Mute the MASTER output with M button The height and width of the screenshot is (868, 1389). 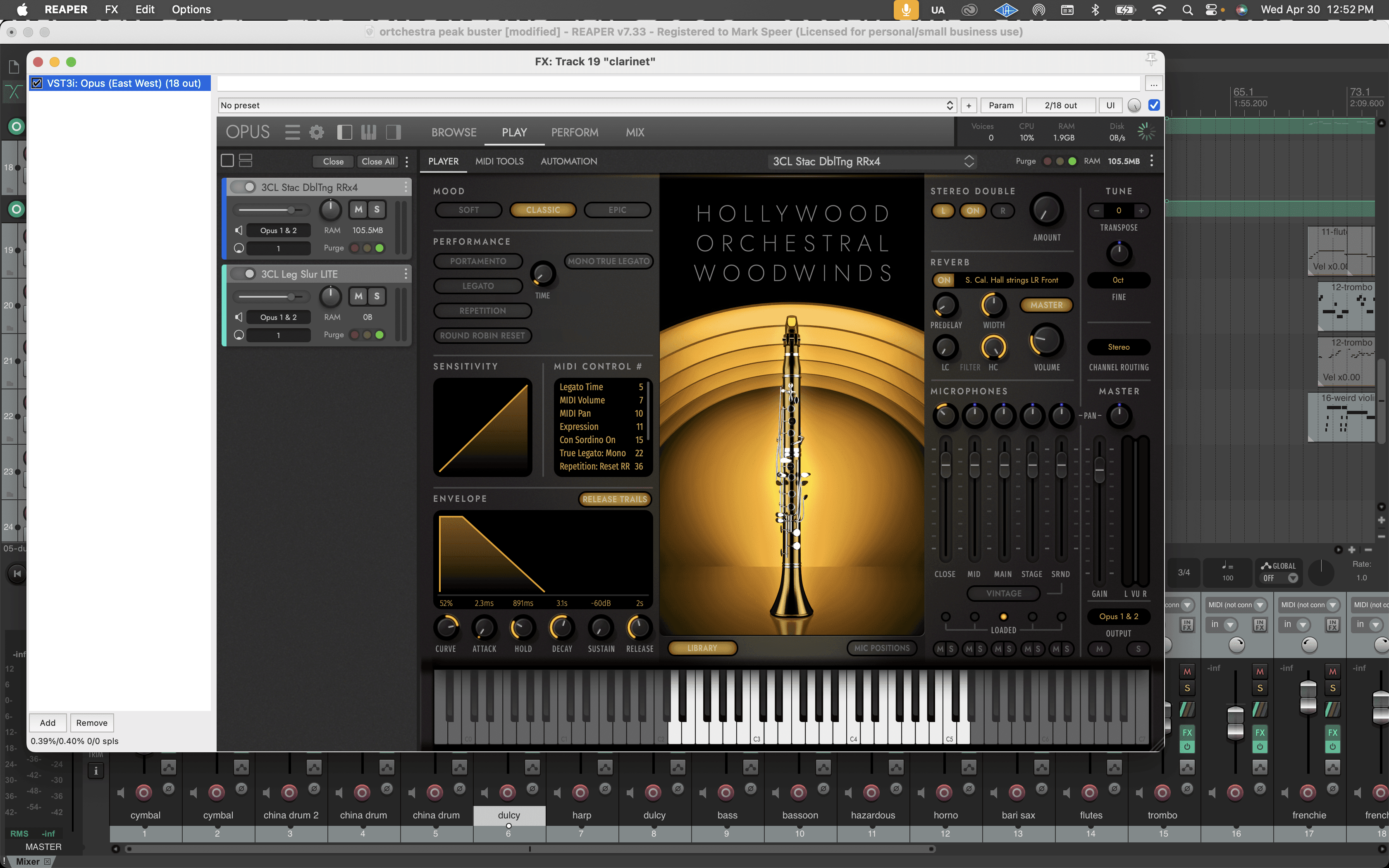1099,649
